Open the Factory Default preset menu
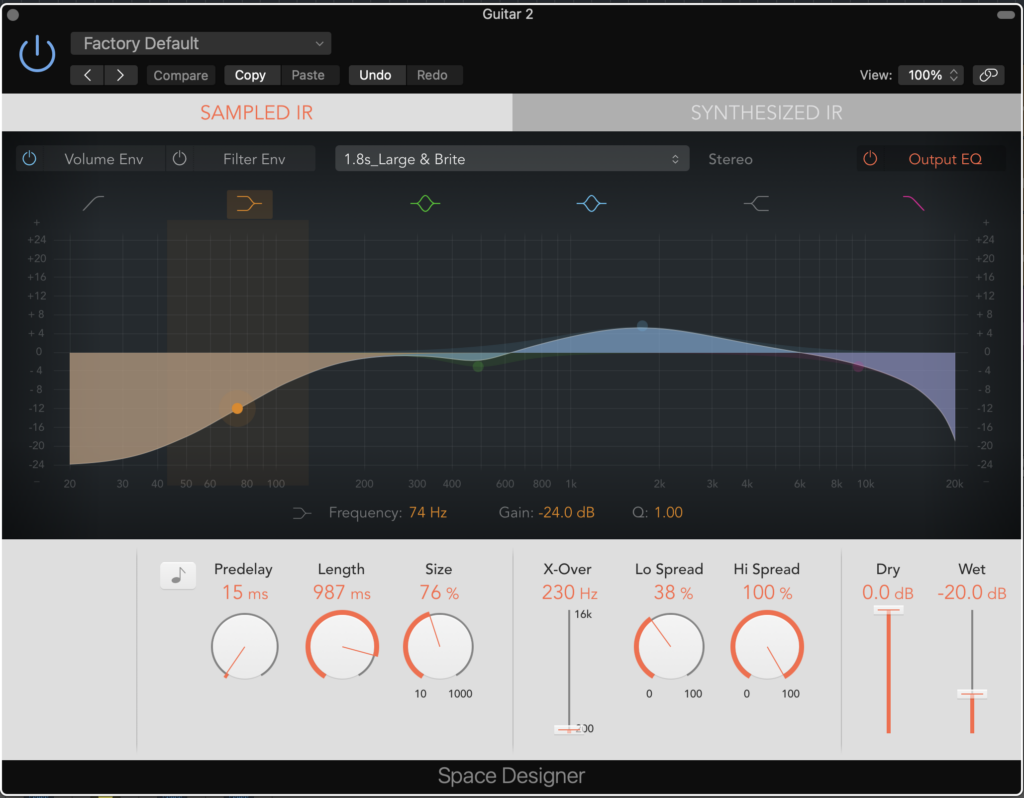The image size is (1024, 798). tap(200, 44)
